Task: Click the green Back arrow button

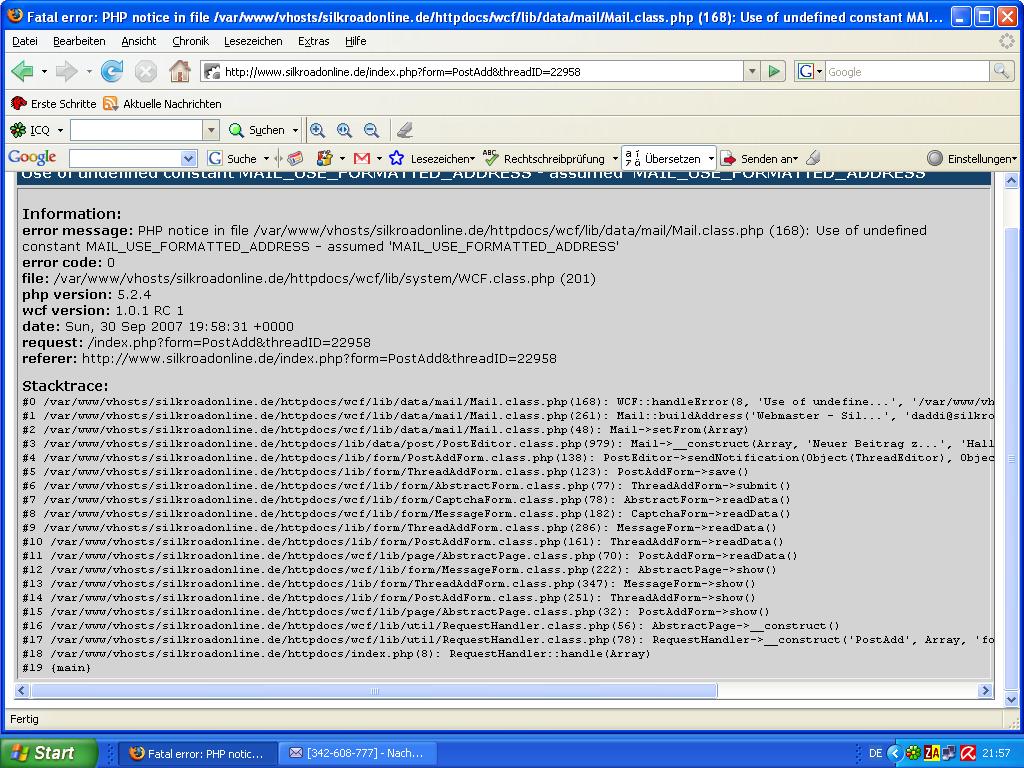Action: coord(22,71)
